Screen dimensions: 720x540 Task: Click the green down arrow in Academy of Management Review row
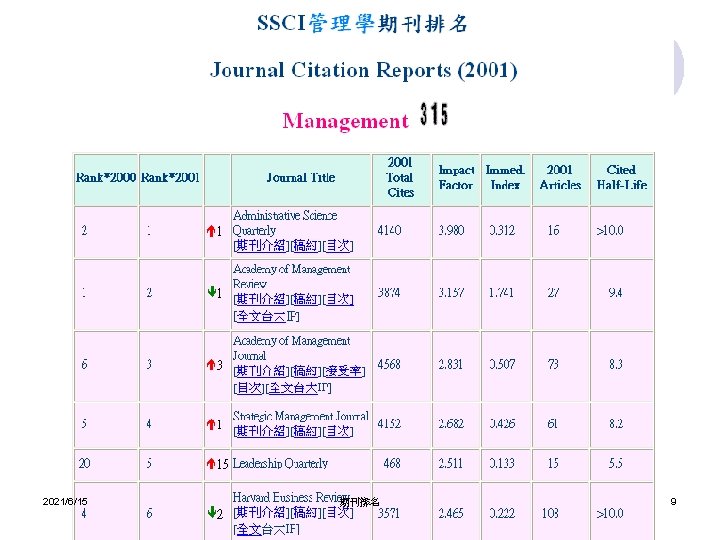click(x=212, y=292)
